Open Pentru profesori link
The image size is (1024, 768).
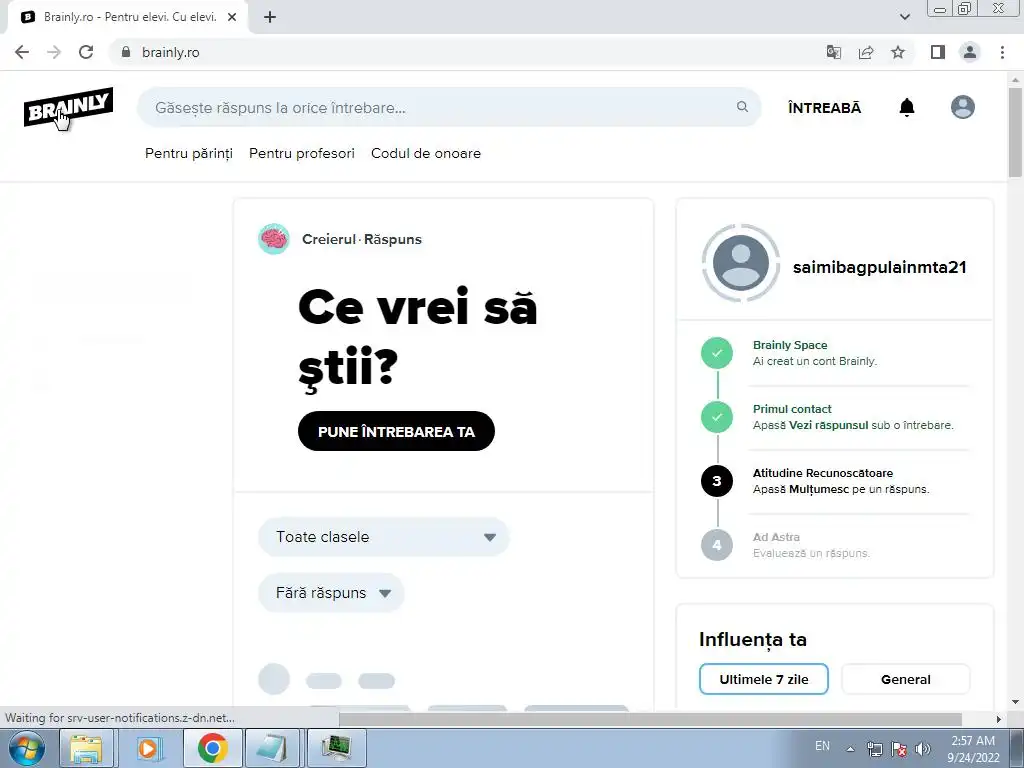coord(302,153)
